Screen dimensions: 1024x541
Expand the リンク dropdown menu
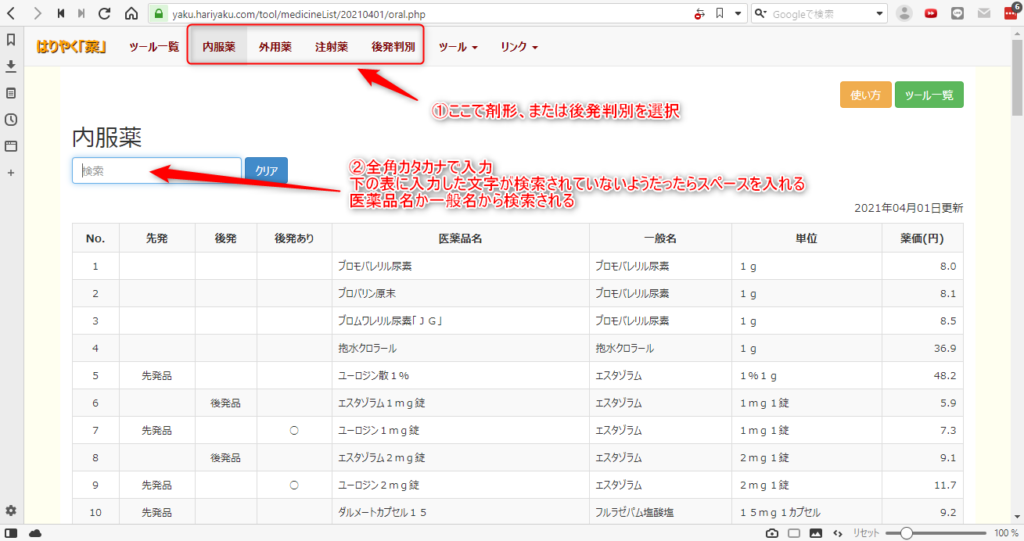point(519,47)
